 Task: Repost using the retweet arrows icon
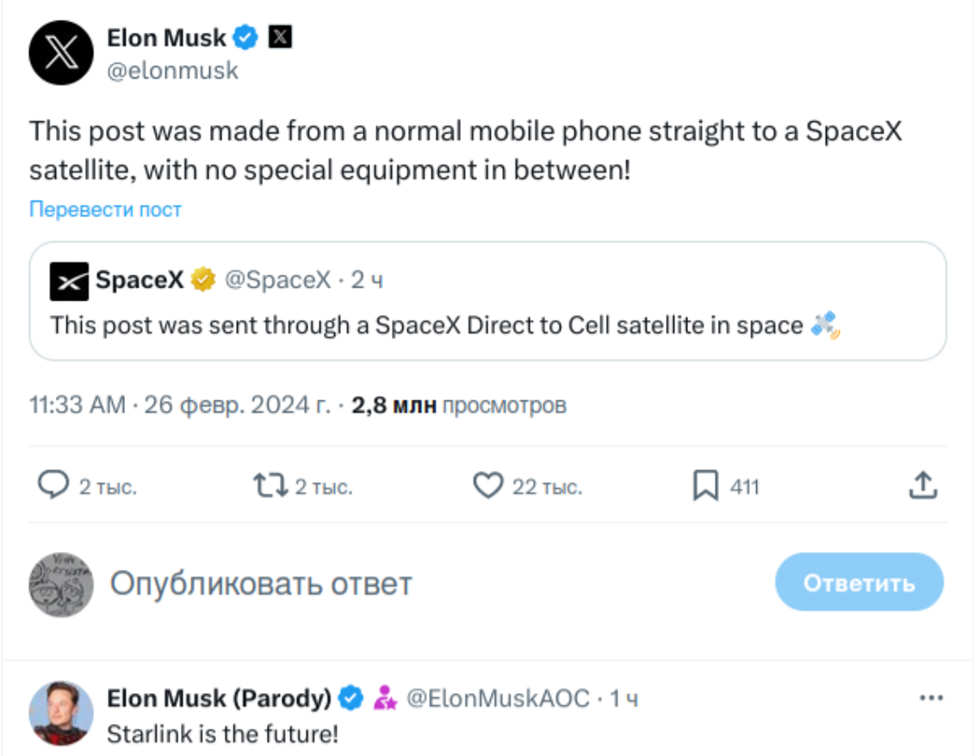270,485
